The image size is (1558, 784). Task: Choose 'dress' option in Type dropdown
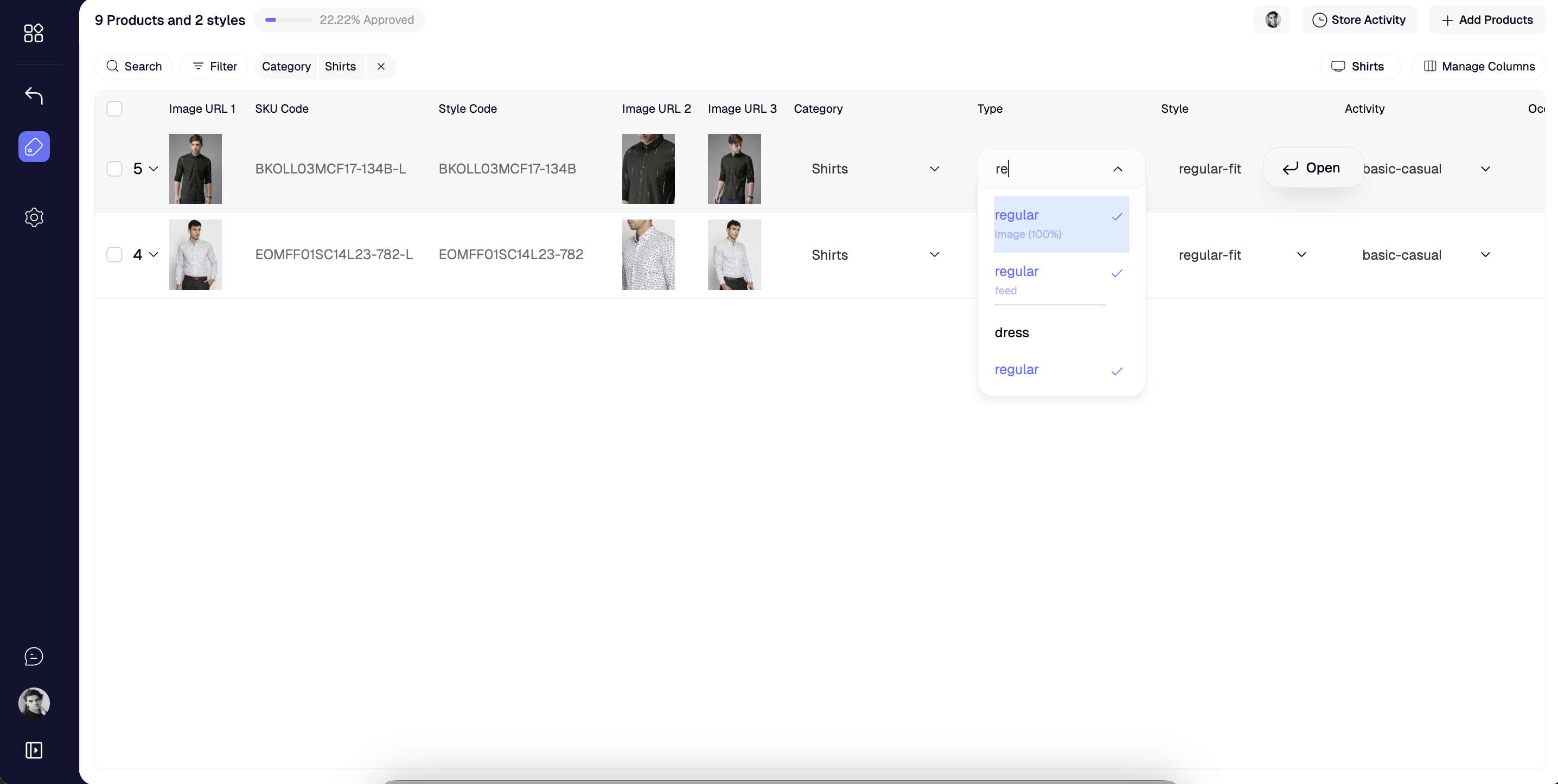tap(1012, 332)
